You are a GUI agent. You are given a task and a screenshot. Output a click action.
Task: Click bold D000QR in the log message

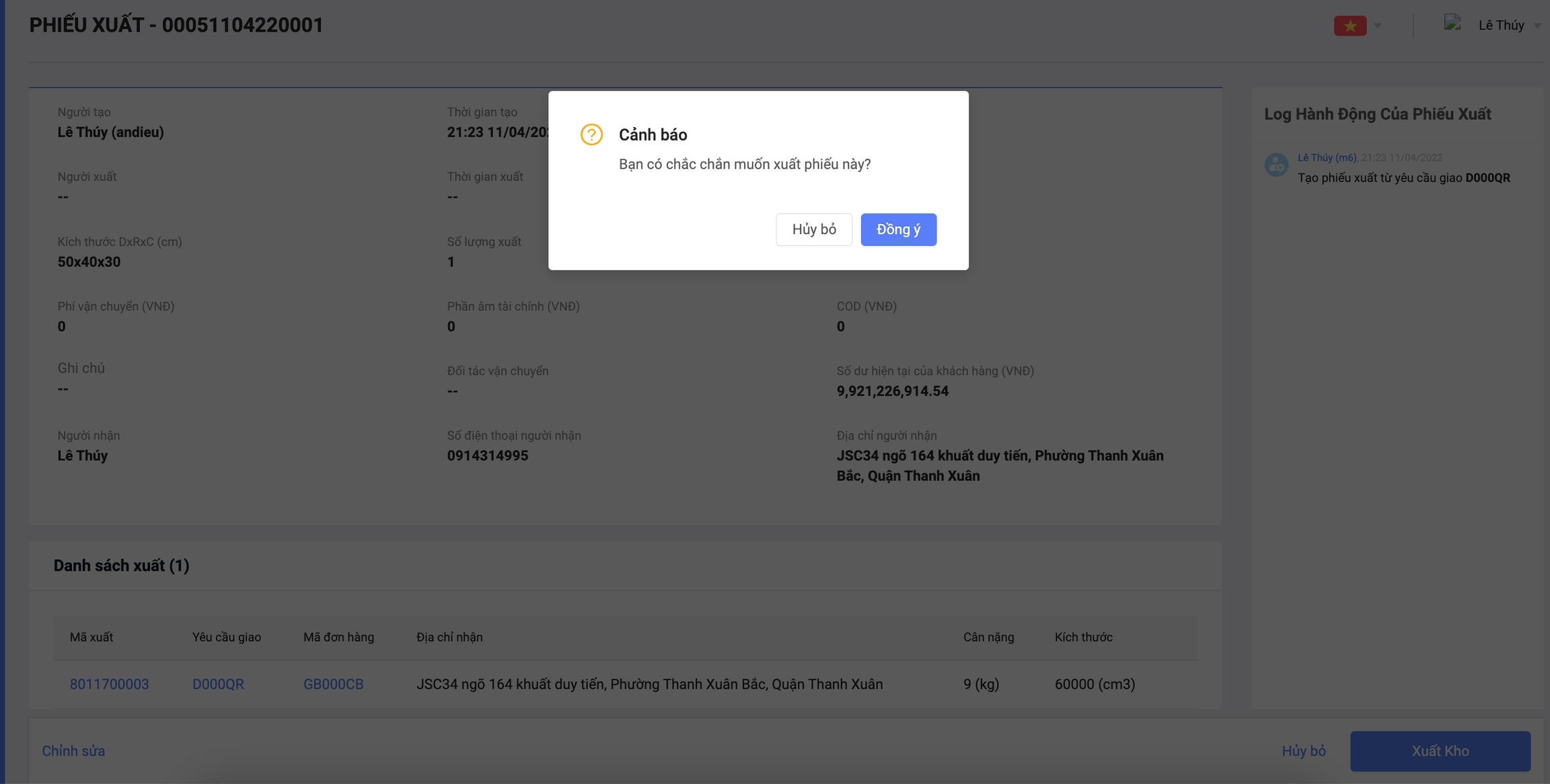[1487, 178]
